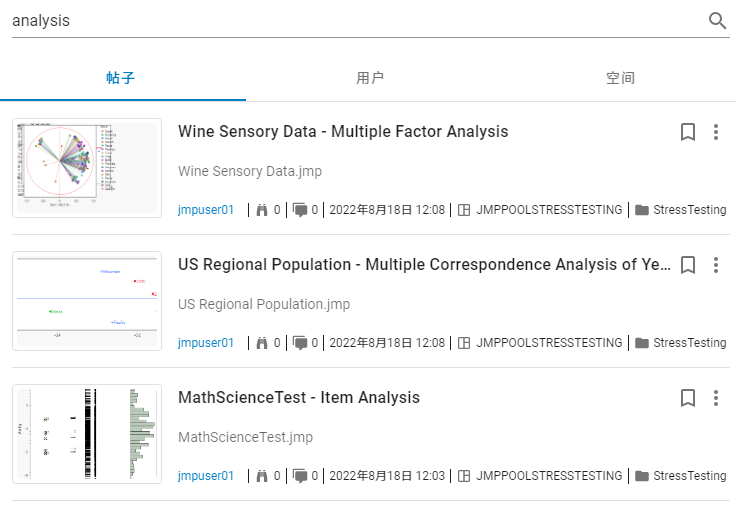This screenshot has height=510, width=736.
Task: Click JMPPOOLSTRESSTESTING on MathScienceTest post
Action: [x=549, y=476]
